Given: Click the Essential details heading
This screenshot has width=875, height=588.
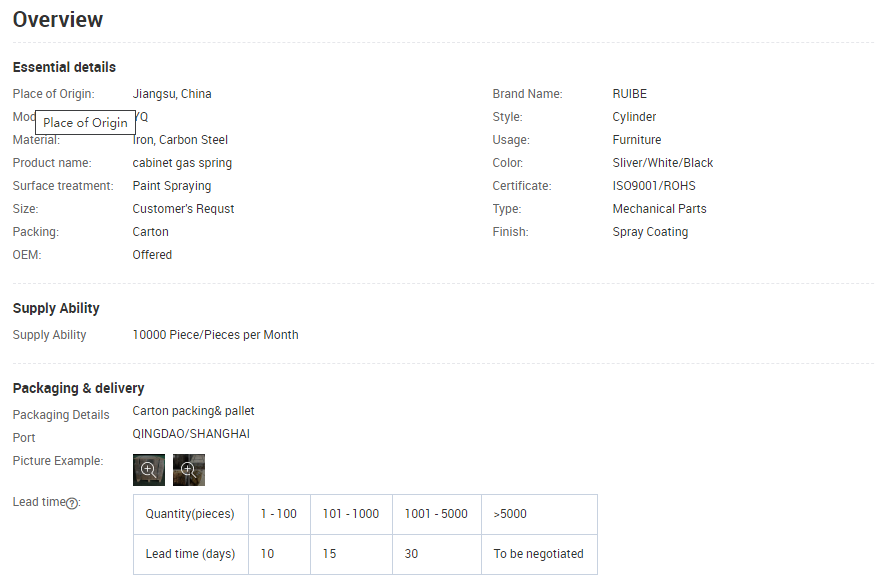Looking at the screenshot, I should pyautogui.click(x=64, y=68).
